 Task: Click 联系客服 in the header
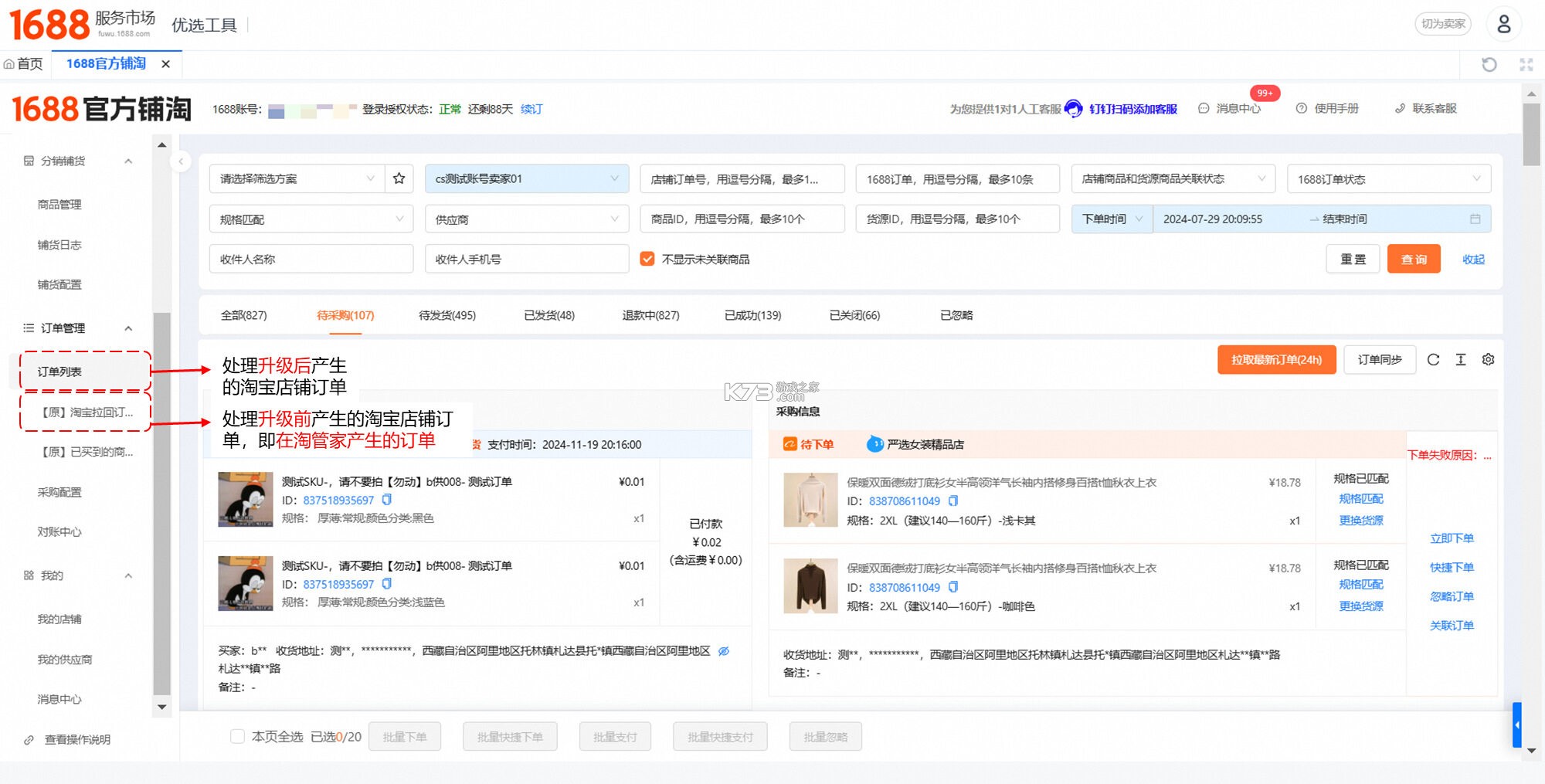coord(1426,109)
